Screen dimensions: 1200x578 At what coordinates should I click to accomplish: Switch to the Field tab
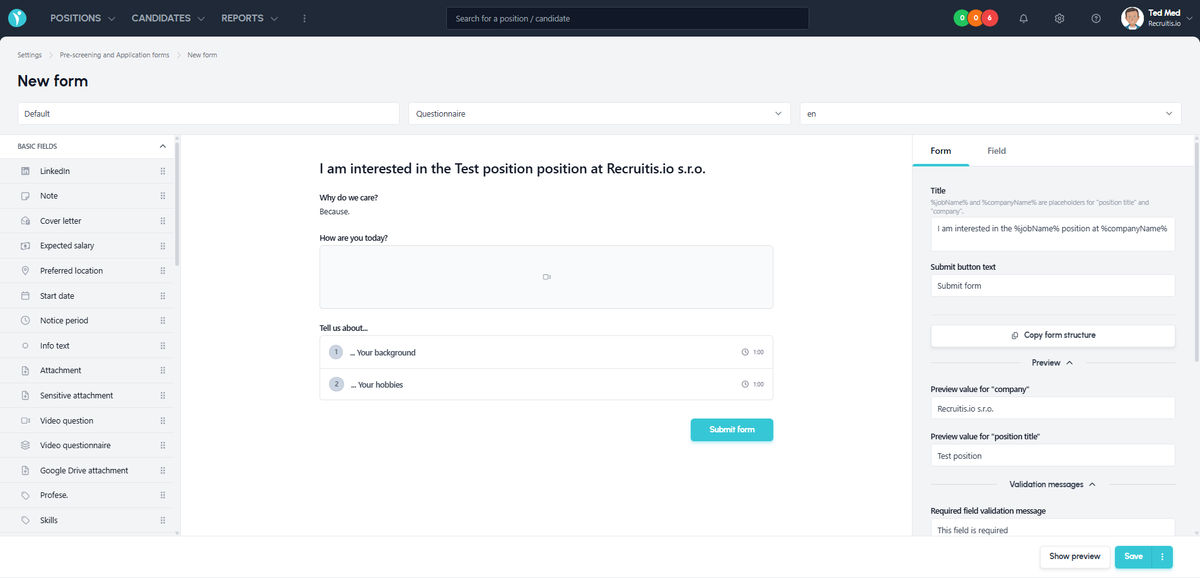tap(997, 151)
